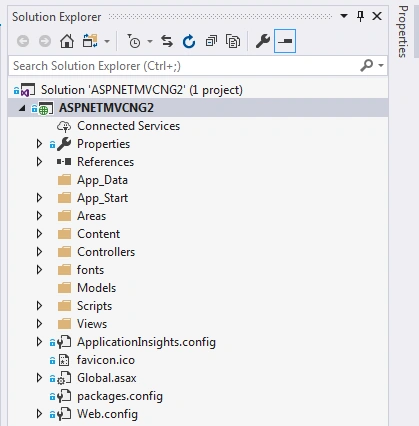Select the ASPNETMVCNG2 project node
Image resolution: width=419 pixels, height=426 pixels.
(106, 108)
